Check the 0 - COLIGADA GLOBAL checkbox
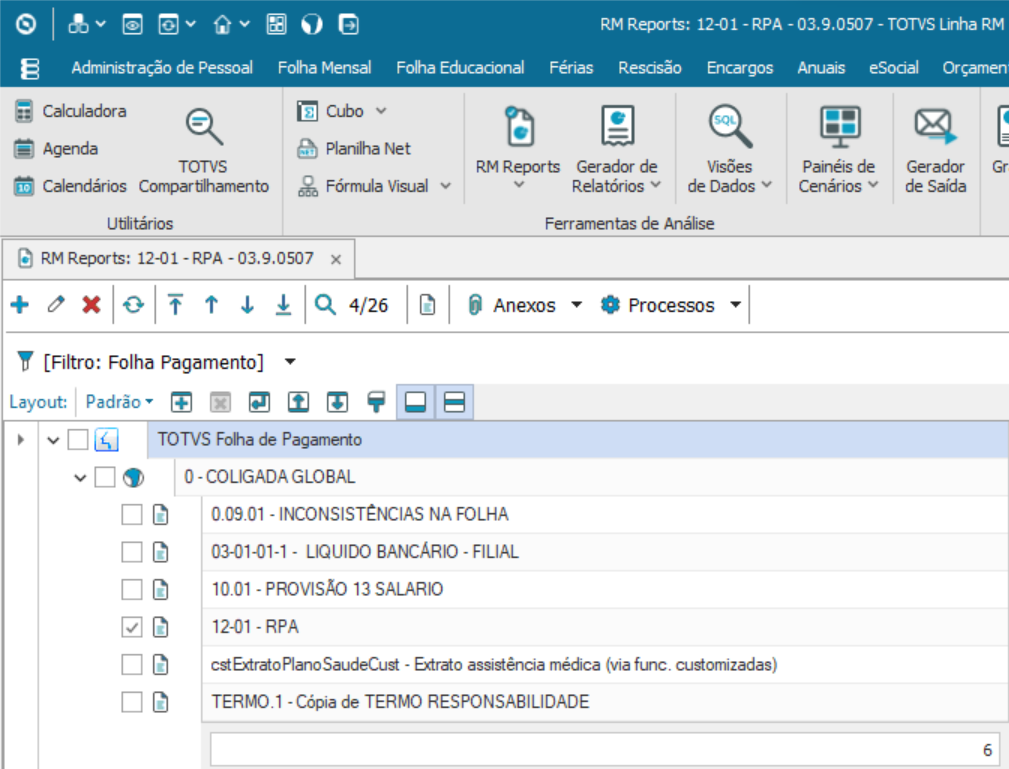1009x769 pixels. [x=105, y=477]
